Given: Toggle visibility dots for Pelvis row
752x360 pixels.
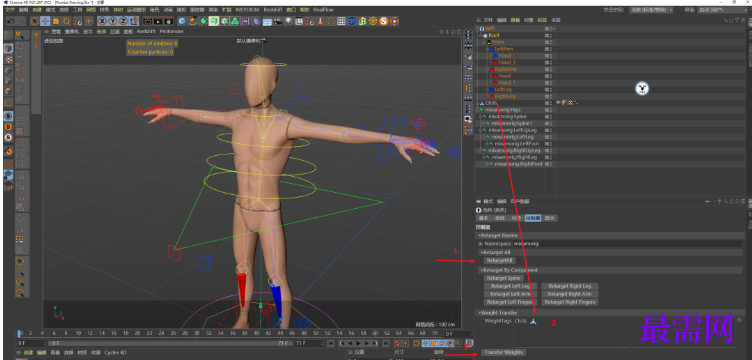Looking at the screenshot, I should pos(551,42).
